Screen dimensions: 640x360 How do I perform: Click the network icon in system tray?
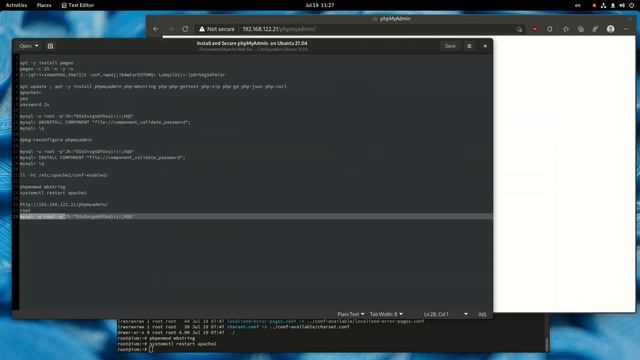pyautogui.click(x=603, y=5)
